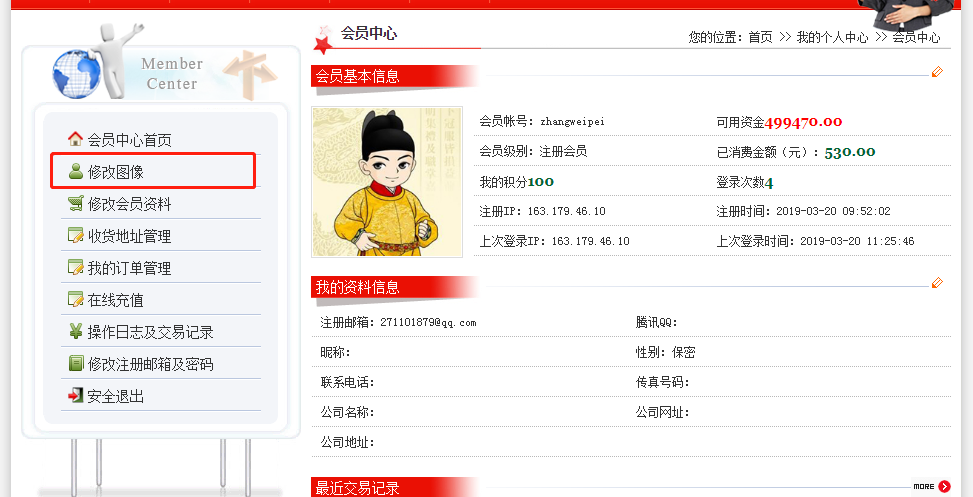Click 首页 breadcrumb link

(x=761, y=37)
